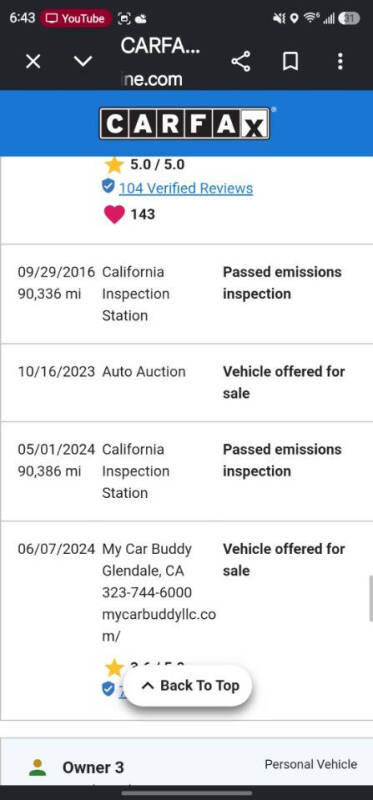Expand the browser tab dropdown chevron

(x=83, y=62)
